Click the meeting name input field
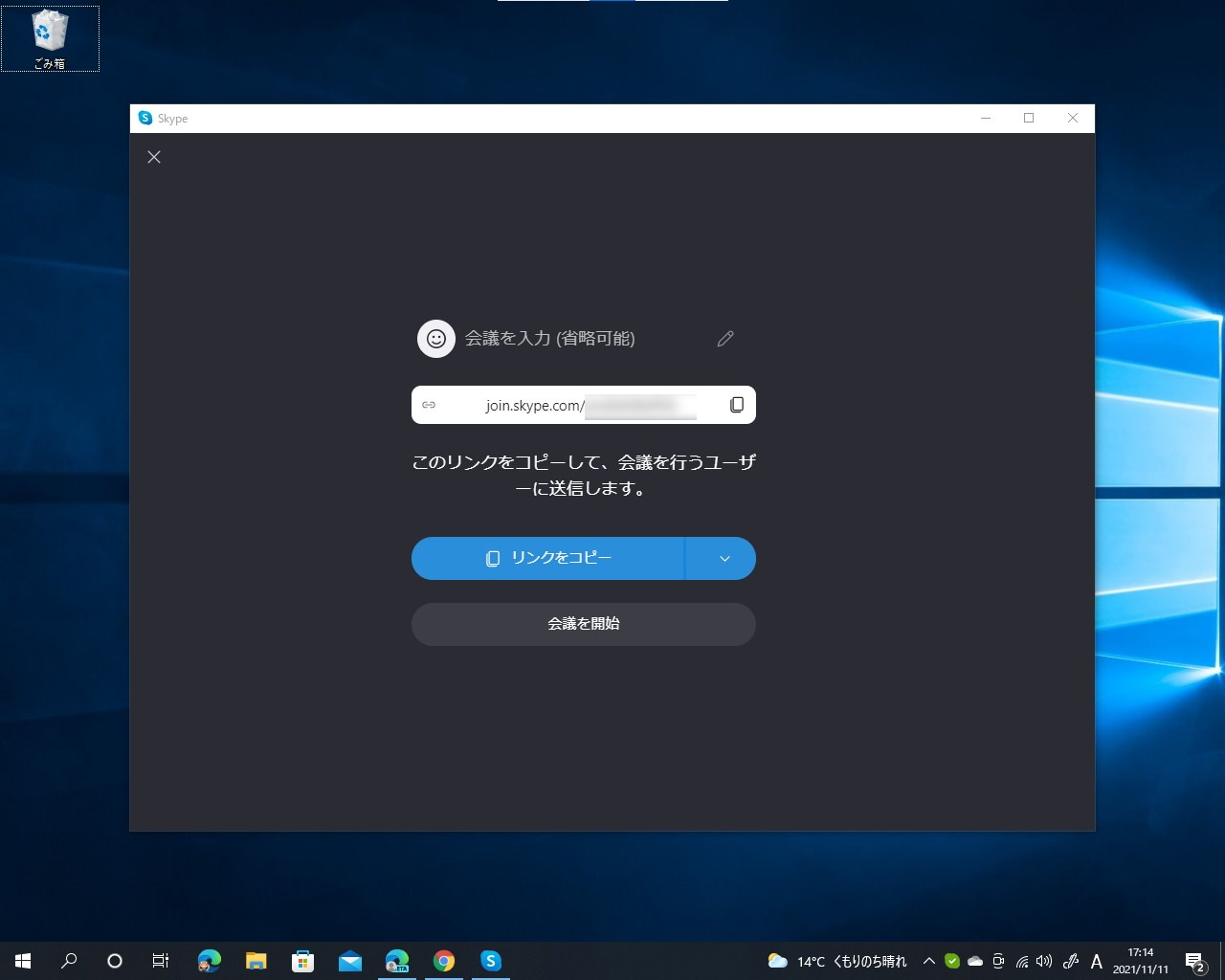 click(x=549, y=338)
